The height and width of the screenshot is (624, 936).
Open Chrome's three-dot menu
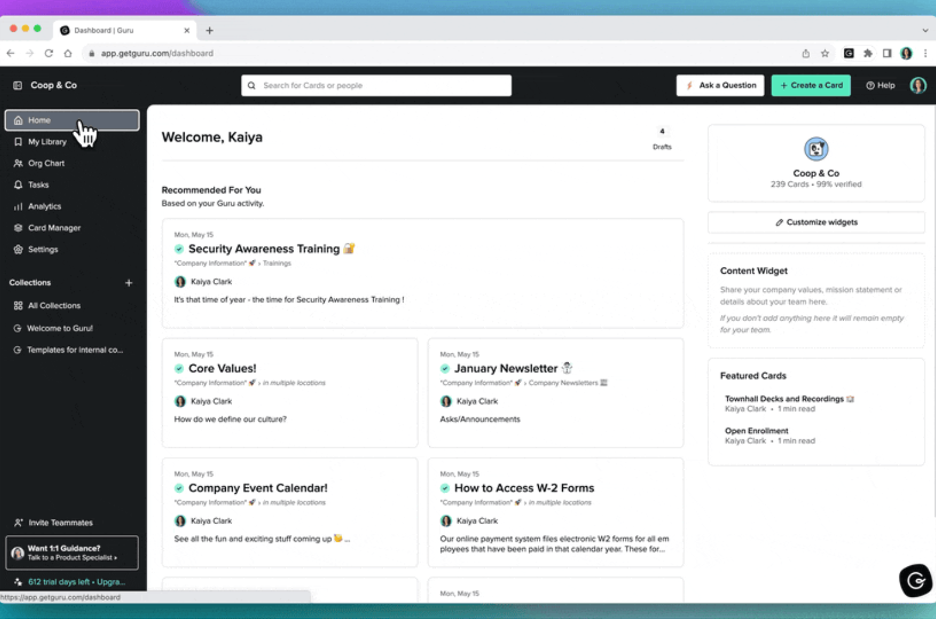(925, 53)
